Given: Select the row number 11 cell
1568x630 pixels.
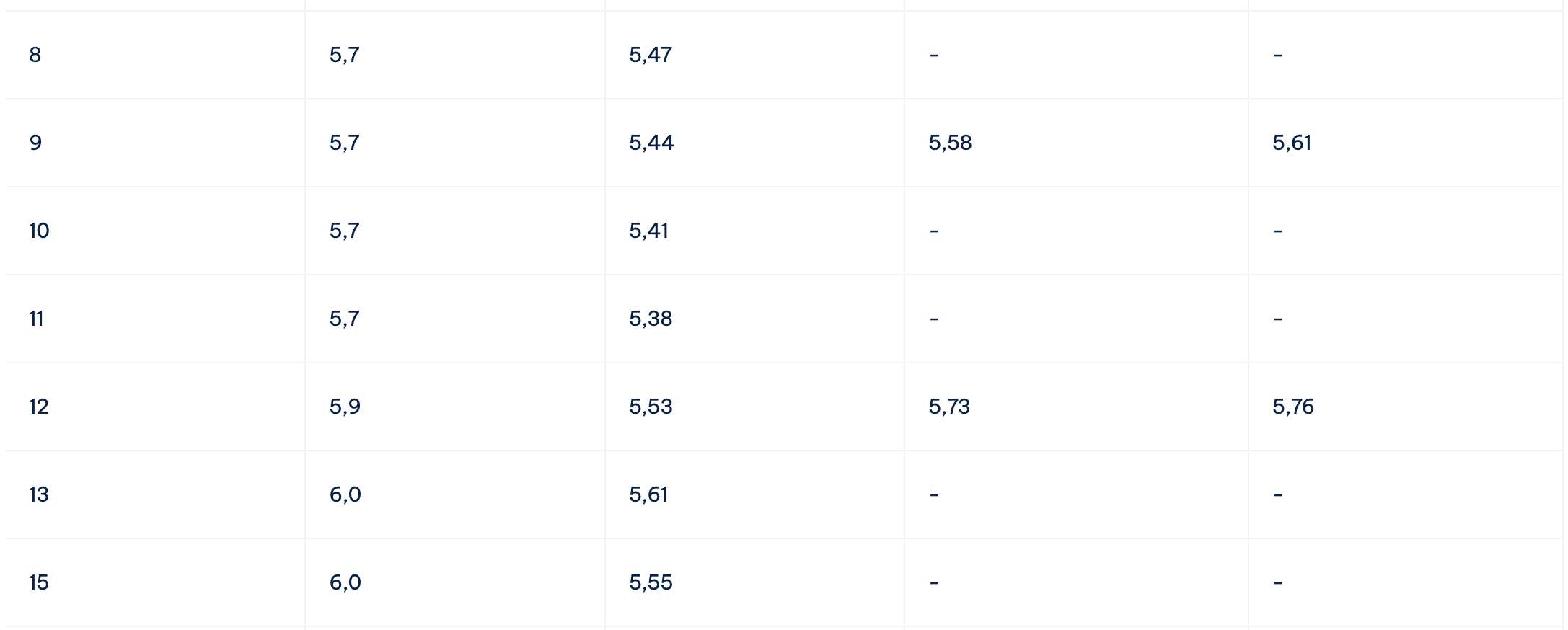Looking at the screenshot, I should click(155, 319).
